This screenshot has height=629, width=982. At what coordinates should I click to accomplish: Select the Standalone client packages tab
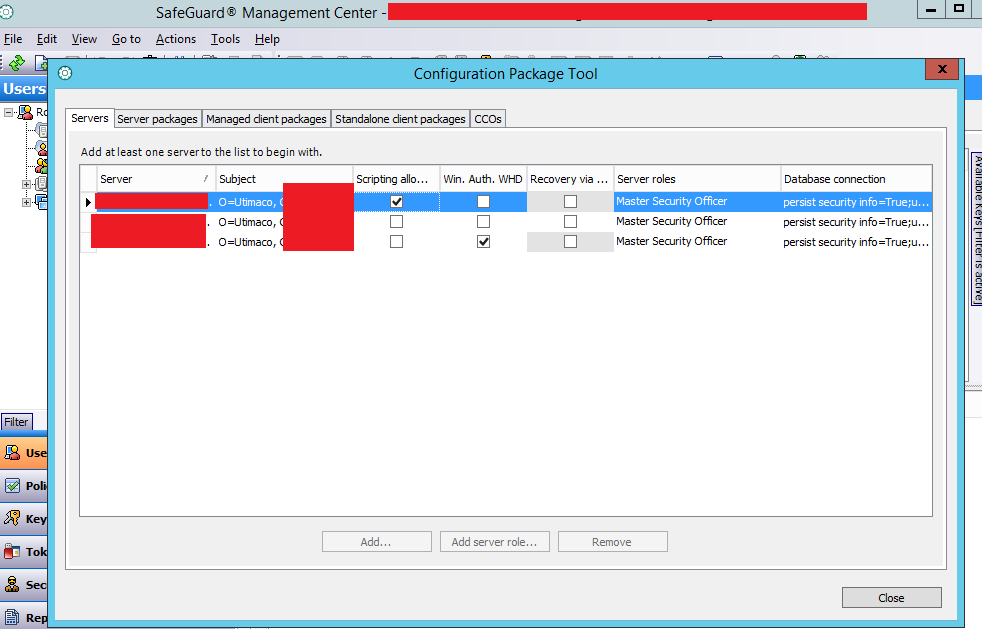point(400,119)
